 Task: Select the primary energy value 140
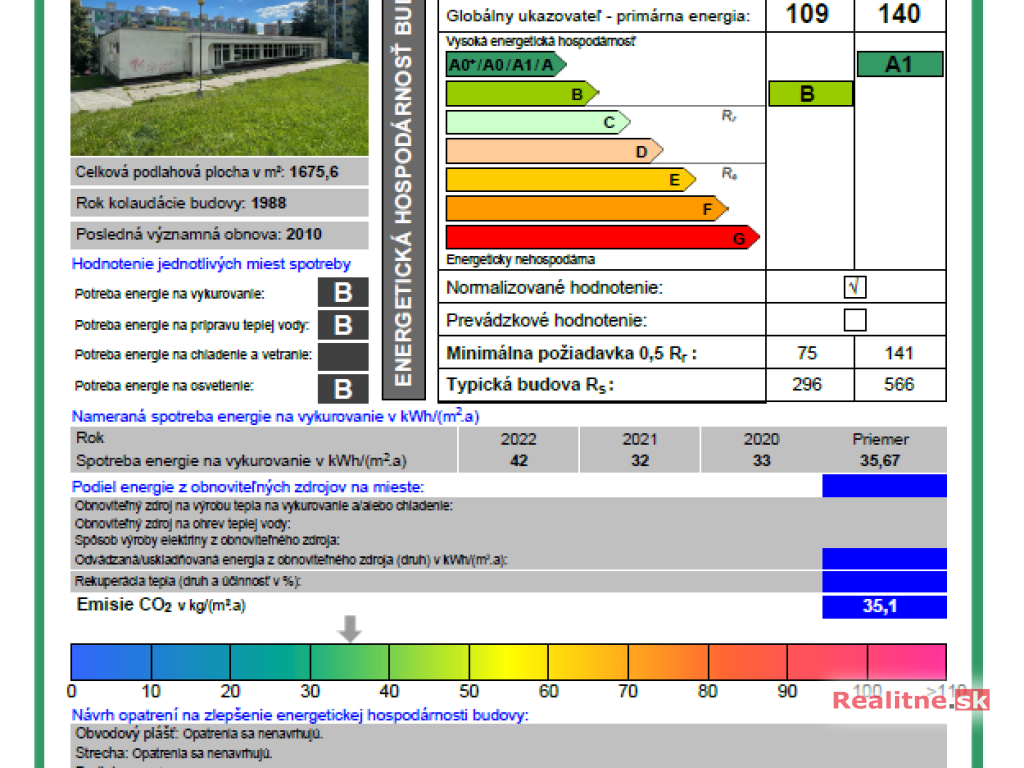click(x=899, y=14)
